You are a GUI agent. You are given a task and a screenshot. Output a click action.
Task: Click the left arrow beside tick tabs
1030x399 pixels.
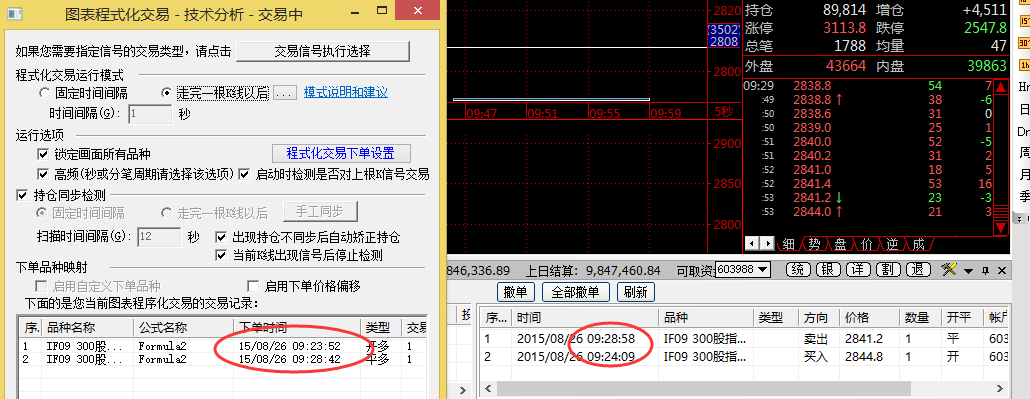tap(753, 243)
